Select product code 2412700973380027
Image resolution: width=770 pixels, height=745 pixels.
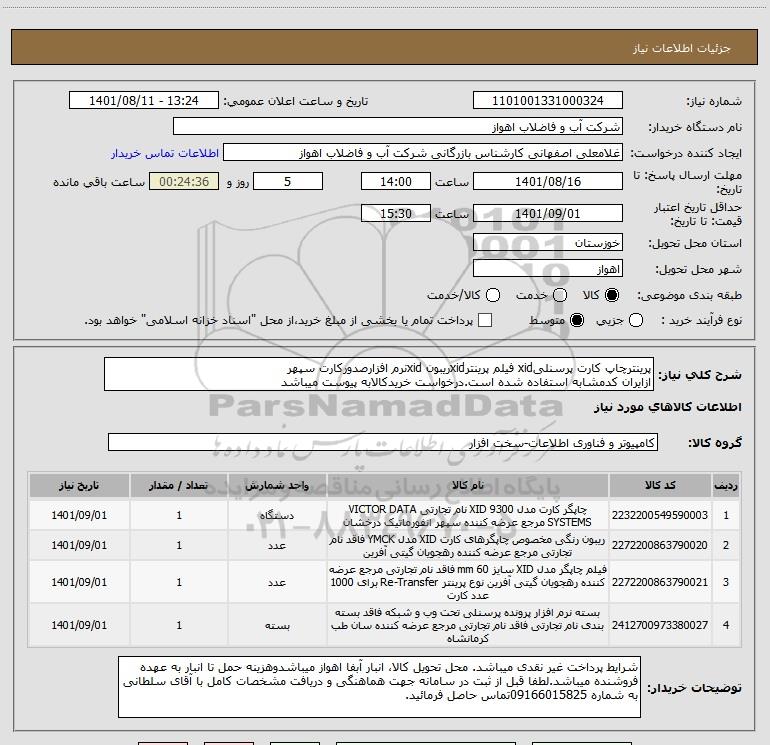coord(660,625)
